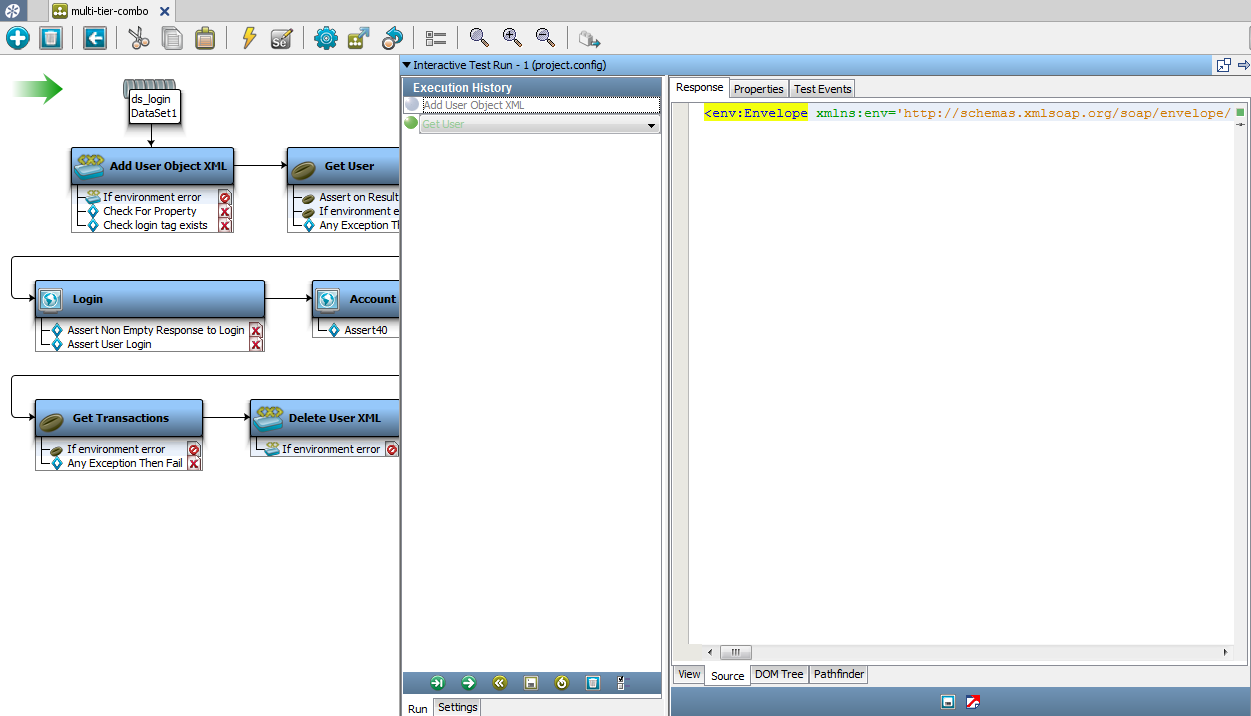The image size is (1251, 716).
Task: Click the right arrow of the Source scrollbar
Action: [1226, 652]
